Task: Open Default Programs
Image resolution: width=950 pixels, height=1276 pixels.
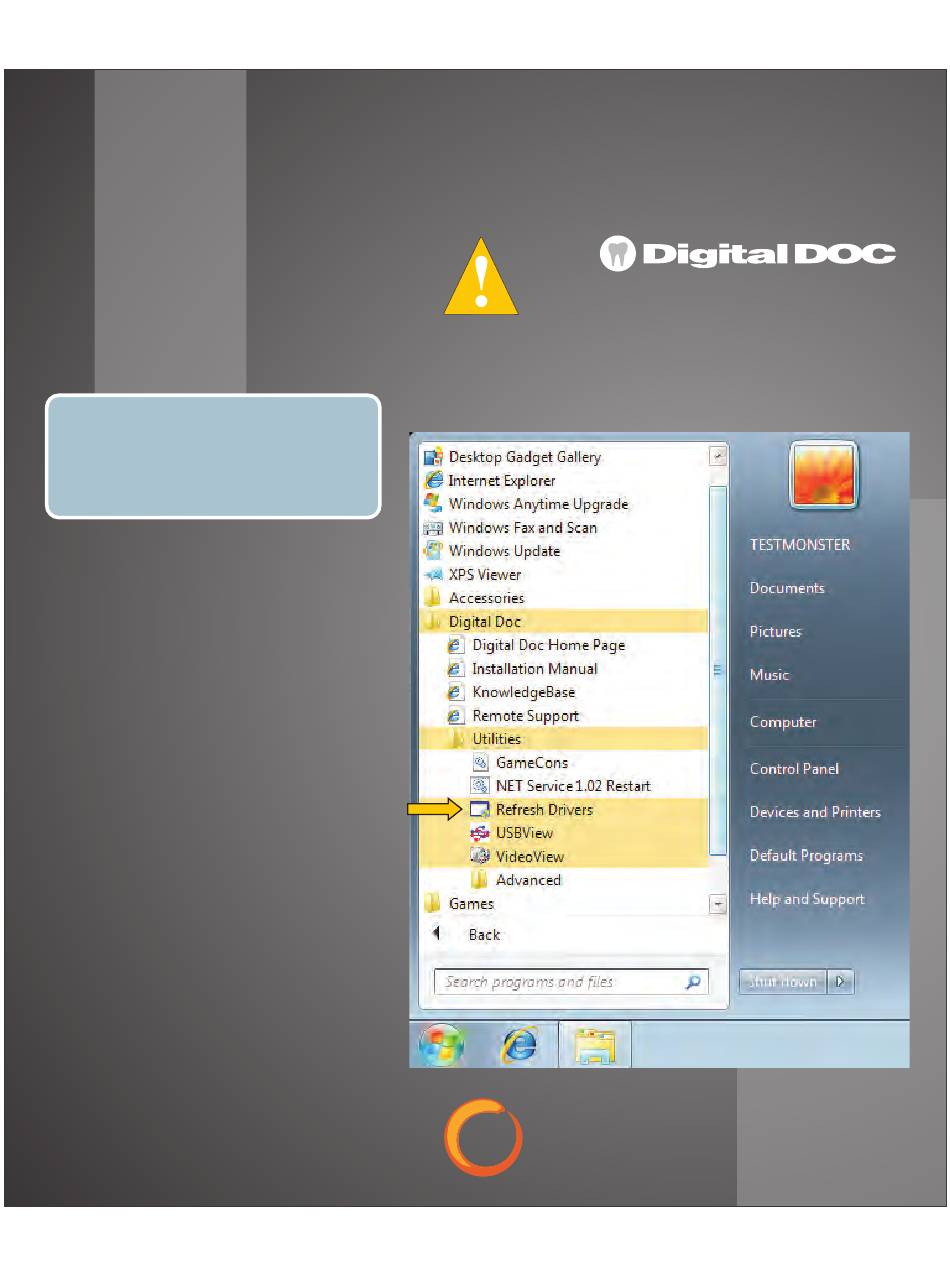Action: (806, 855)
